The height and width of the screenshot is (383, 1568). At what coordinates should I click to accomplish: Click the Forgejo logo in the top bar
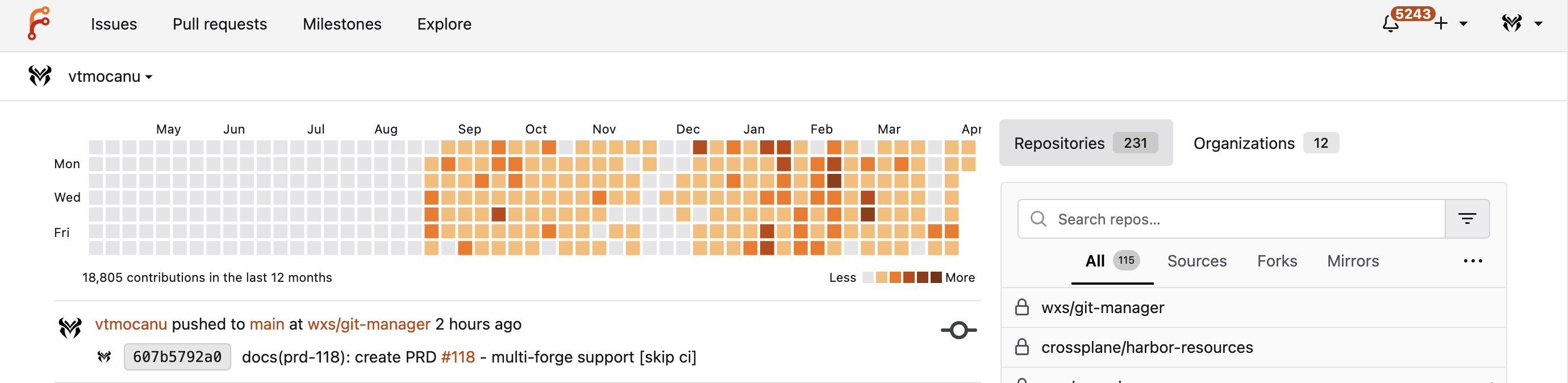[x=39, y=24]
